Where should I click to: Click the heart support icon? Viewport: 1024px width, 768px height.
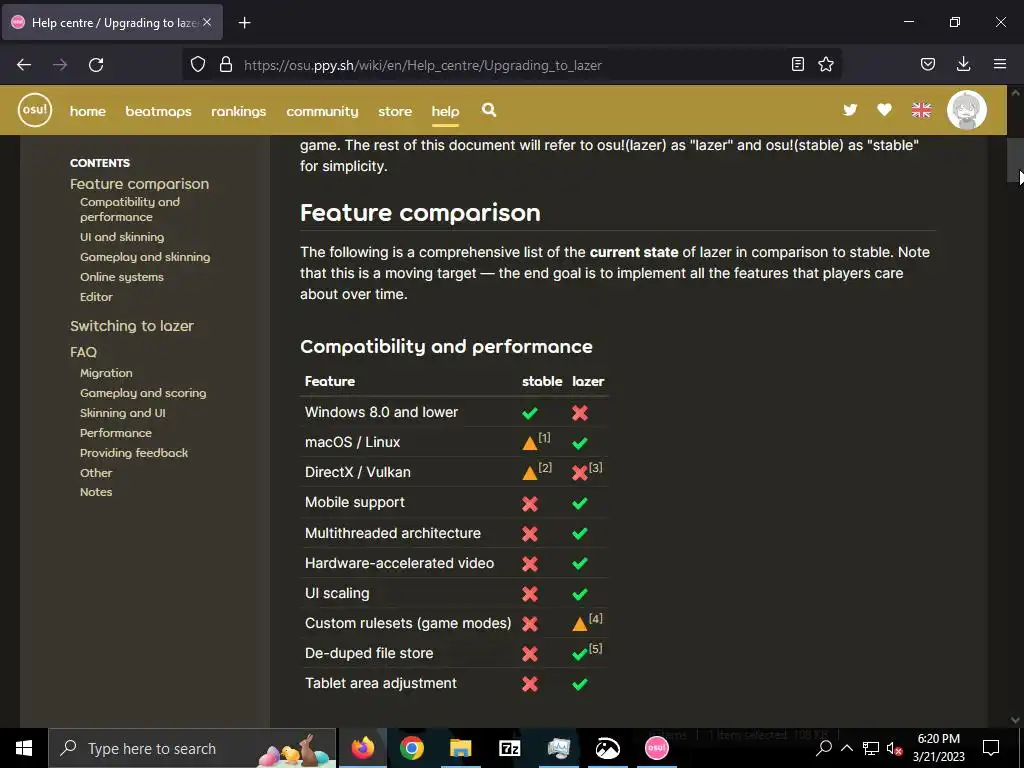(884, 110)
